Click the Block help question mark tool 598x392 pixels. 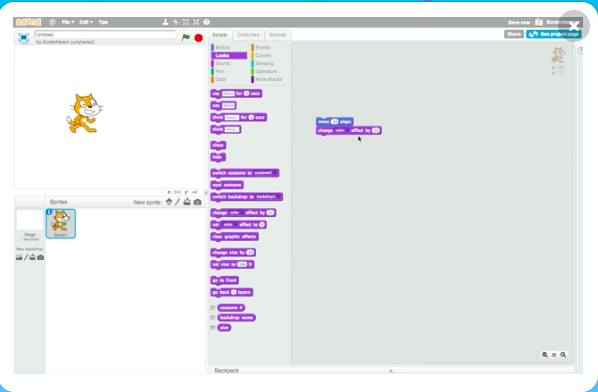pyautogui.click(x=206, y=22)
